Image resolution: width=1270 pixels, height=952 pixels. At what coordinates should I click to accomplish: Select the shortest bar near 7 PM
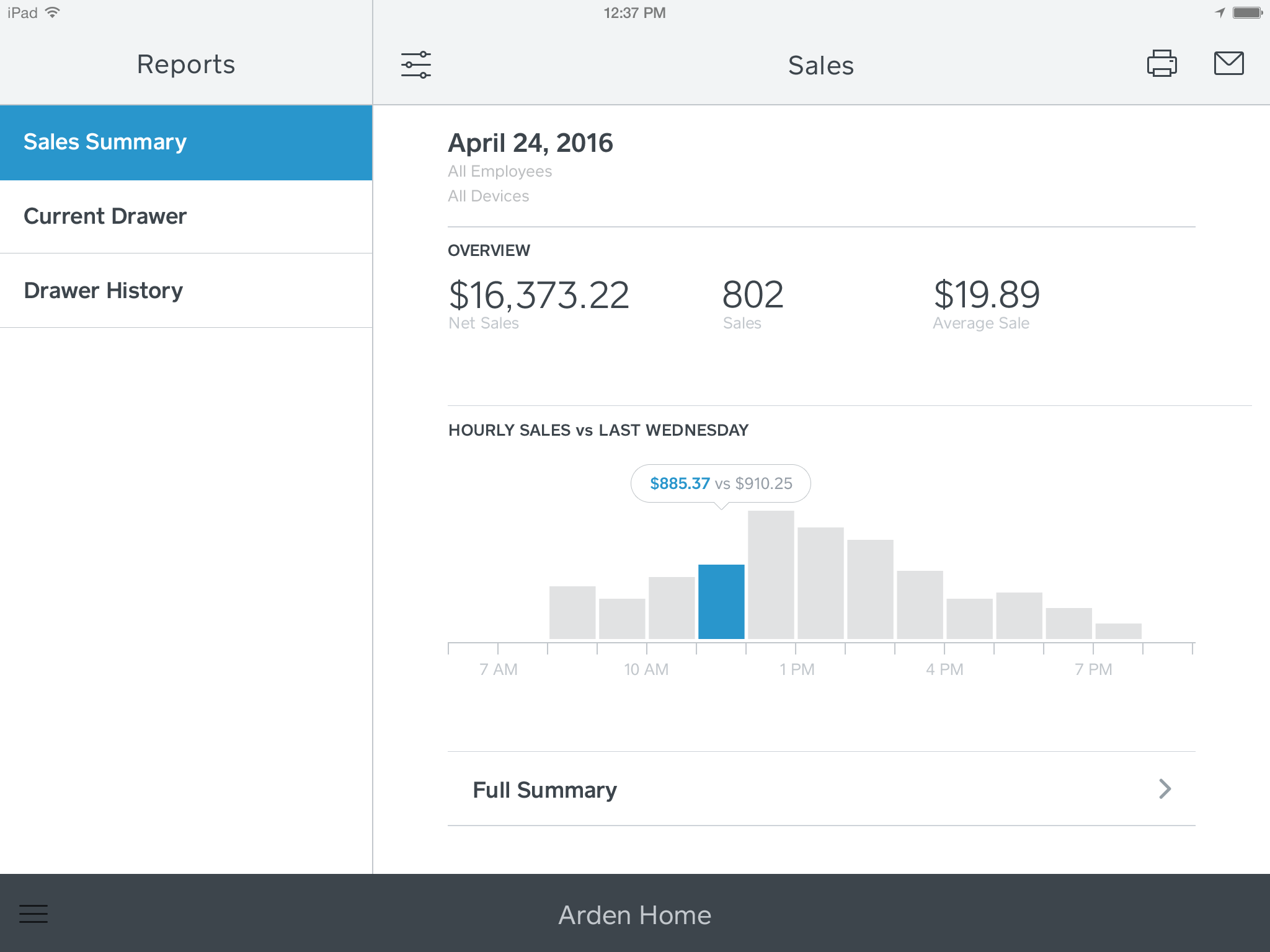[1118, 631]
